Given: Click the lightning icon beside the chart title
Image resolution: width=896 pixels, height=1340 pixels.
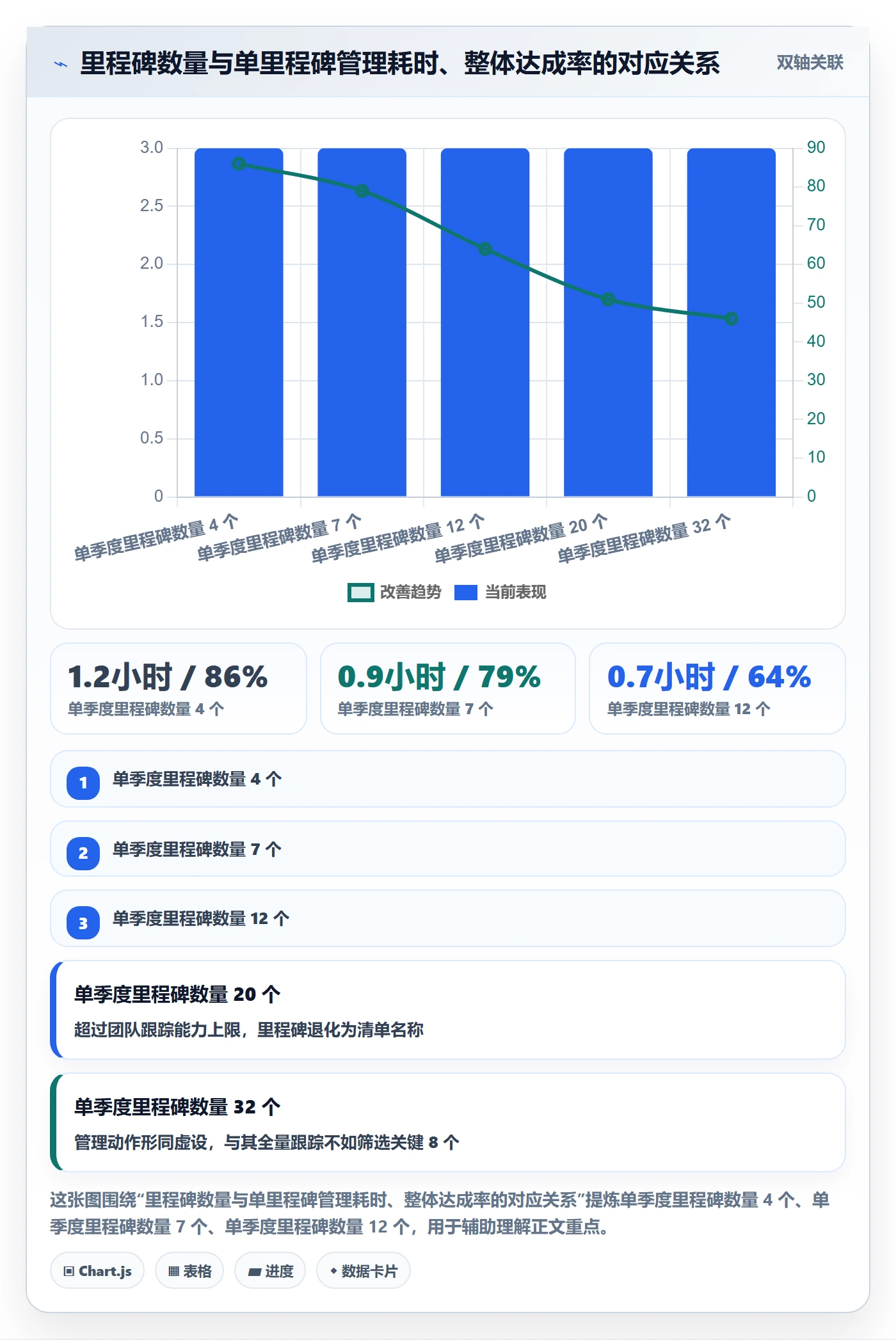Looking at the screenshot, I should [61, 64].
